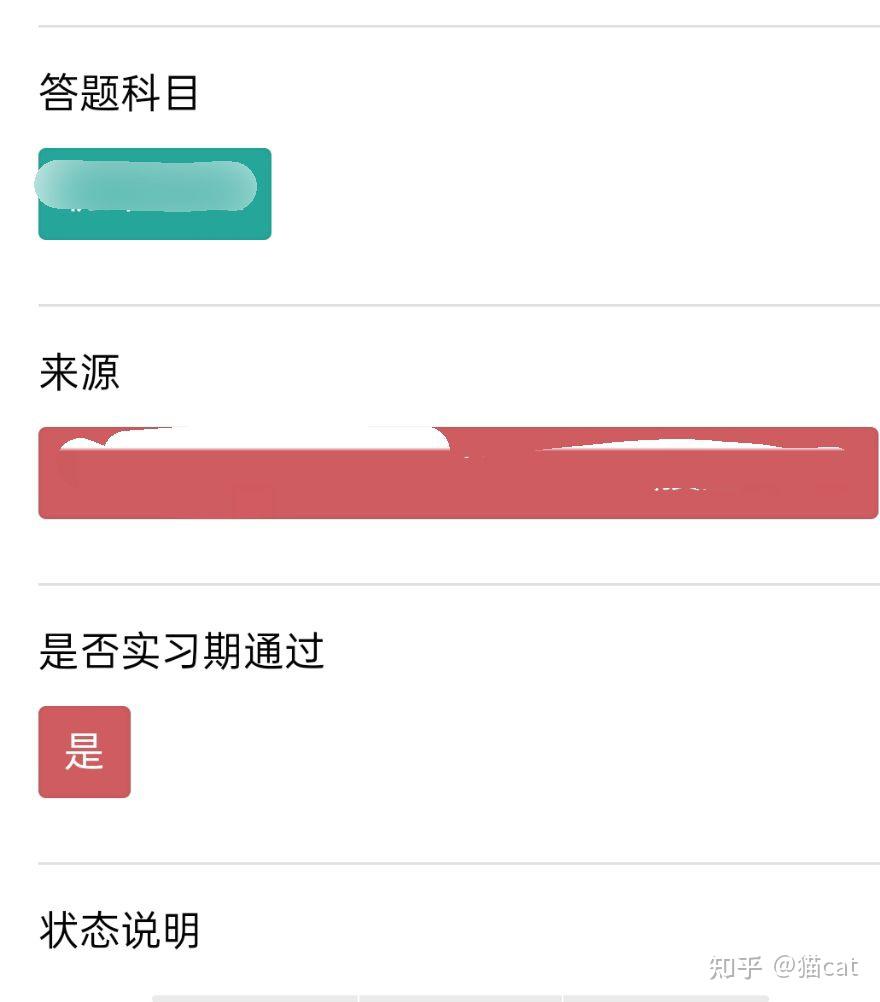Screen dimensions: 880x1002
Task: Click the 来源 section heading
Action: [79, 372]
